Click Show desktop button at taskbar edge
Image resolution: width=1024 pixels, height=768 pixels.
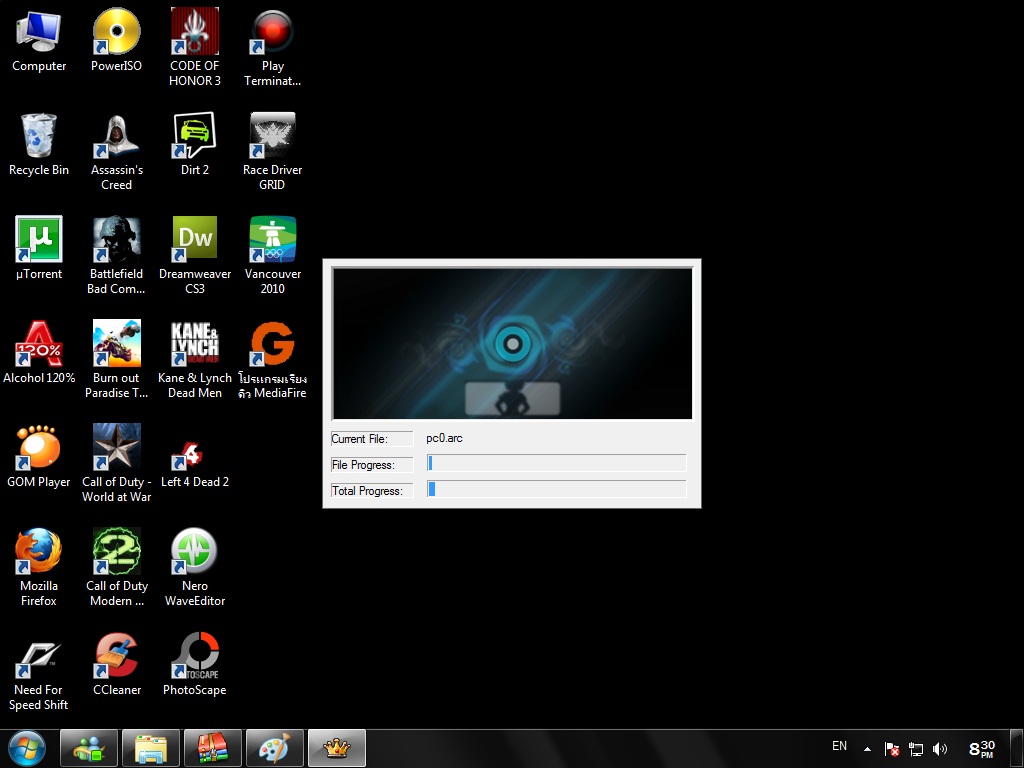pos(1017,748)
